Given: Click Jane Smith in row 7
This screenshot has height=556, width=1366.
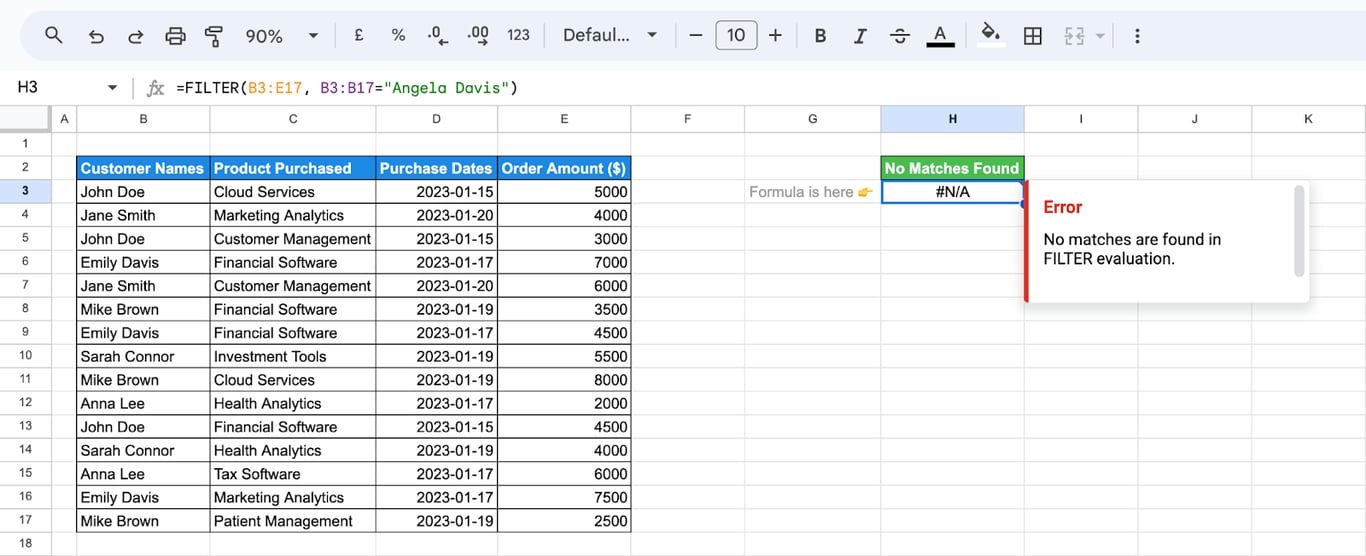Looking at the screenshot, I should tap(143, 286).
